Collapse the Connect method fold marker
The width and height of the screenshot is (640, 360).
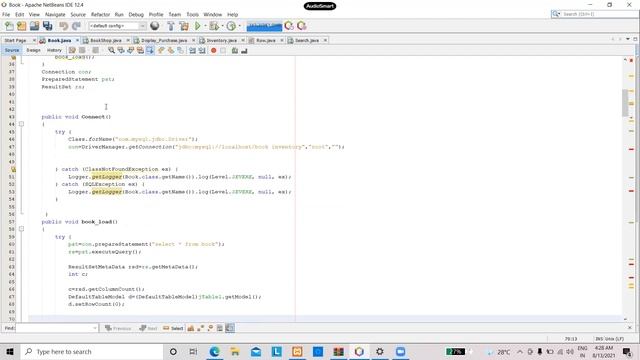(22, 124)
